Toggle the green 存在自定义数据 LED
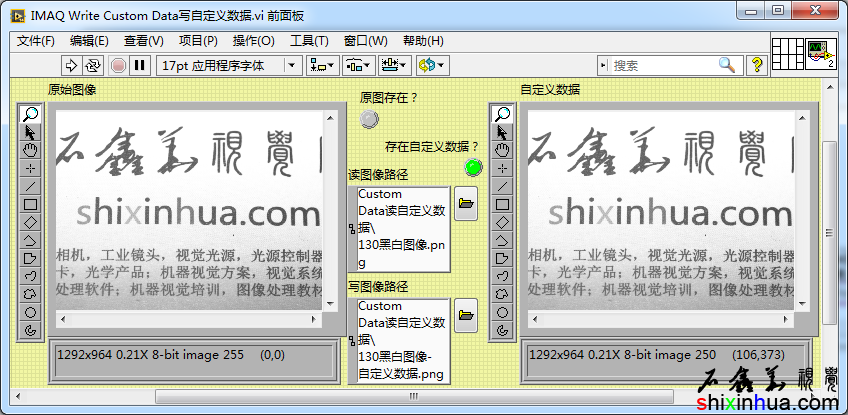 [x=473, y=167]
